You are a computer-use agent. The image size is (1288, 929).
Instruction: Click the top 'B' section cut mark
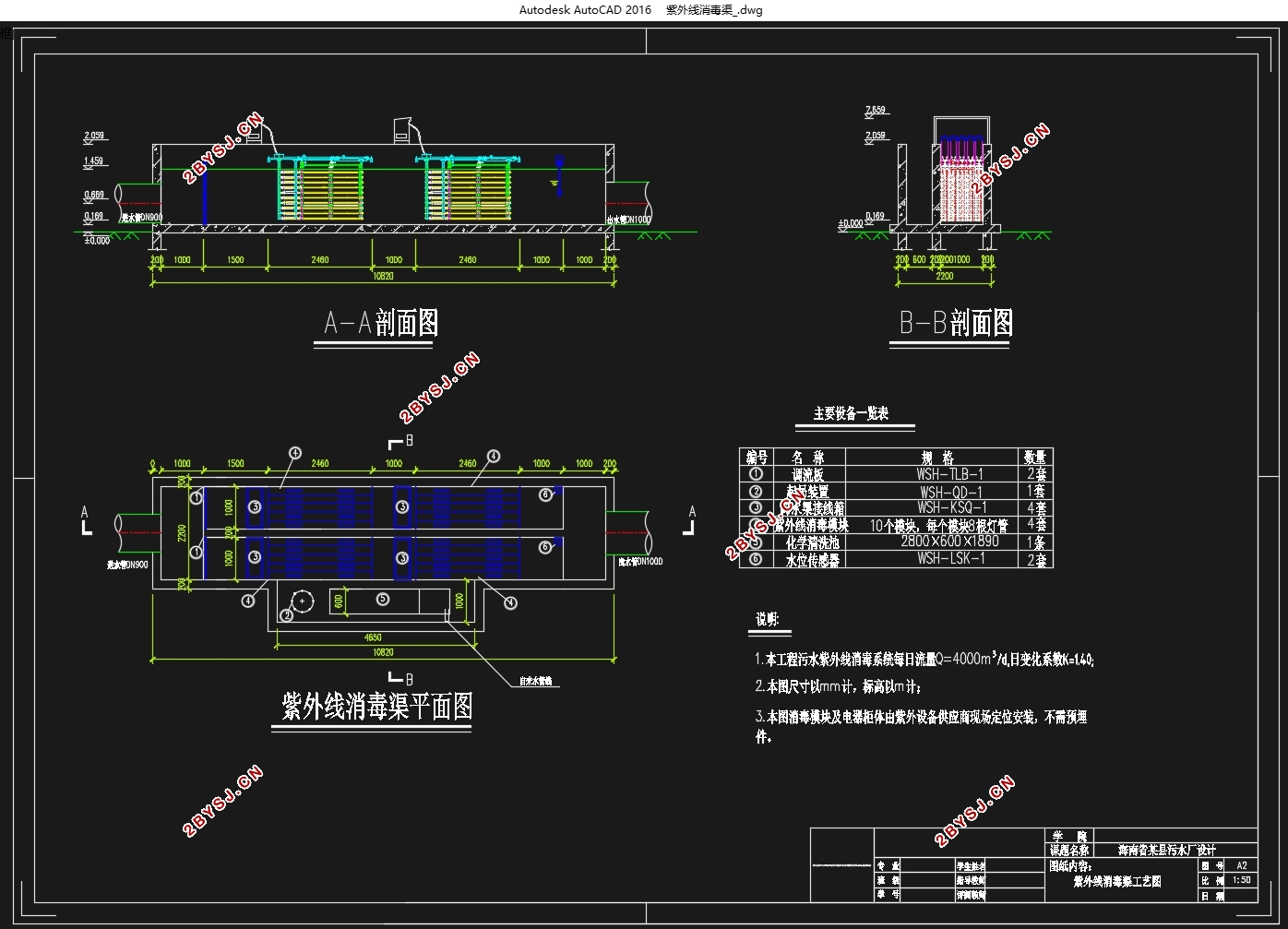tap(401, 442)
